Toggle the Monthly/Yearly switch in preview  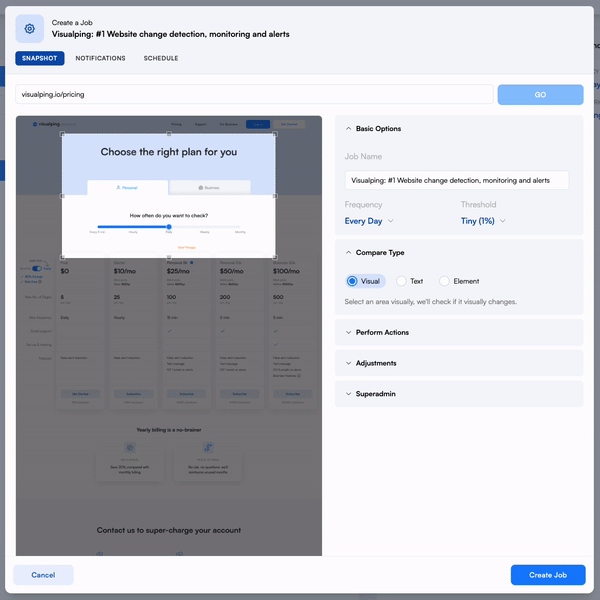[x=37, y=269]
